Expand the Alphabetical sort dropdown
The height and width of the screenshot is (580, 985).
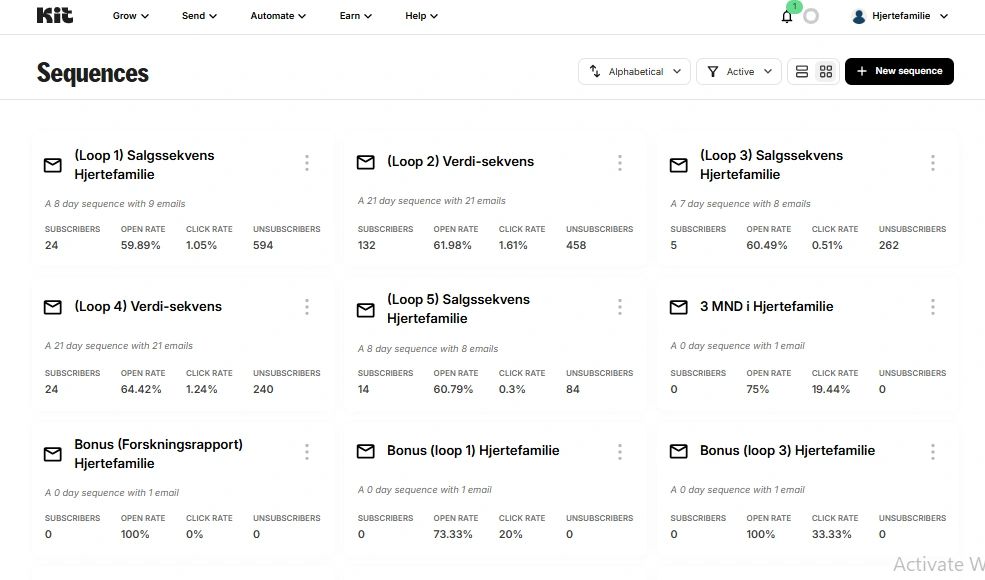point(634,72)
